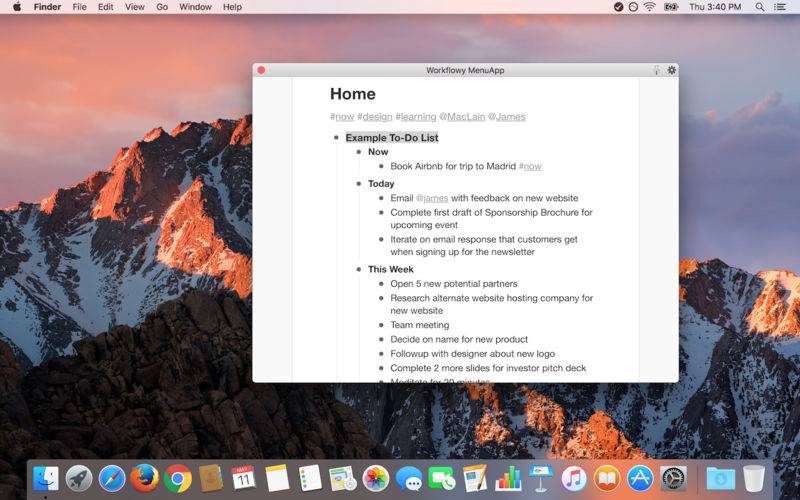This screenshot has width=800, height=500.
Task: Open the Window menu
Action: coord(195,7)
